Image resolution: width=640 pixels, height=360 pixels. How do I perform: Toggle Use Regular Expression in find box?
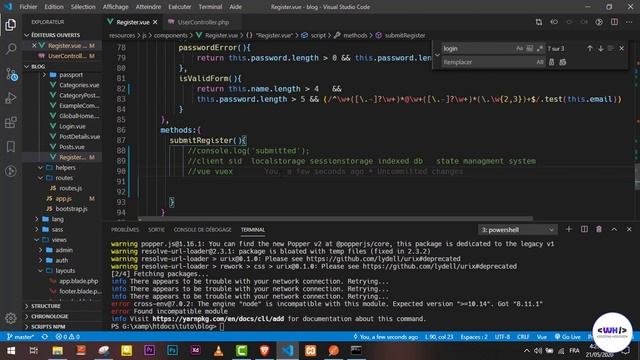pos(540,49)
